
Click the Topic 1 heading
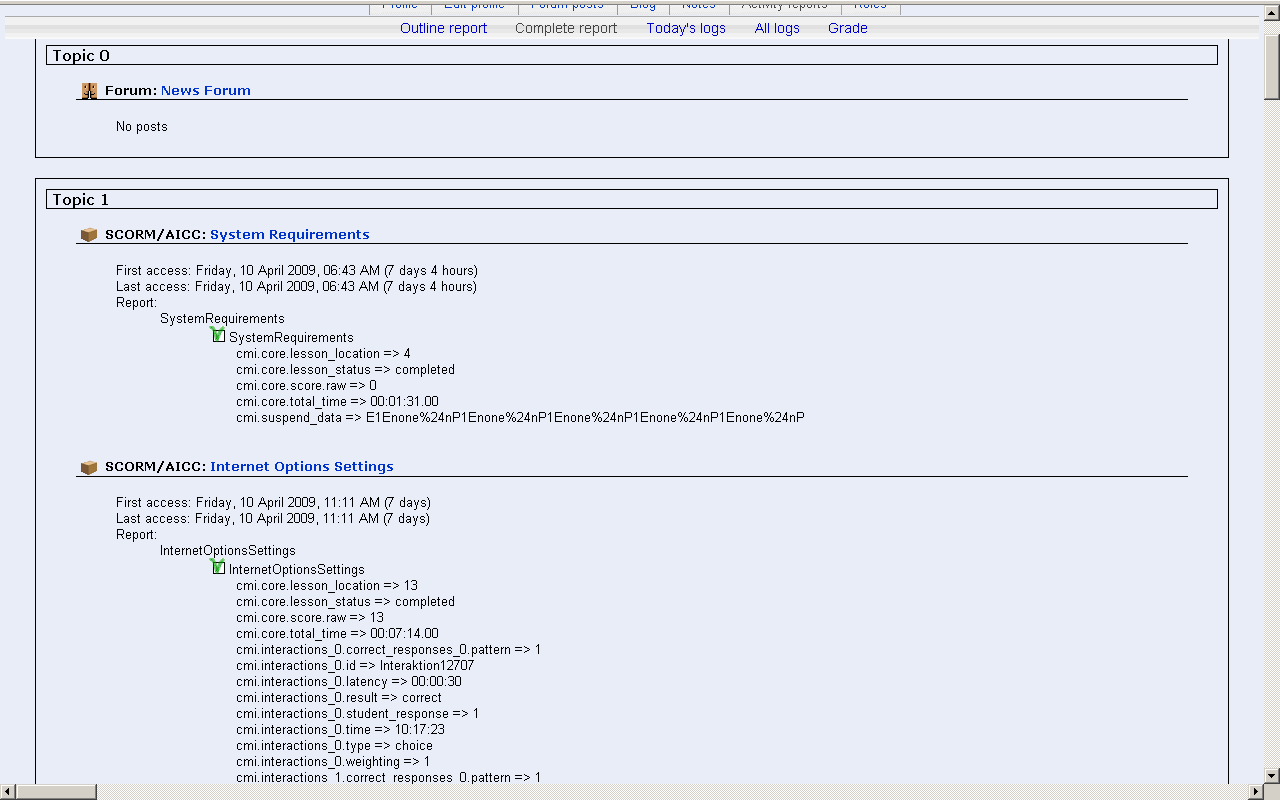[x=81, y=200]
